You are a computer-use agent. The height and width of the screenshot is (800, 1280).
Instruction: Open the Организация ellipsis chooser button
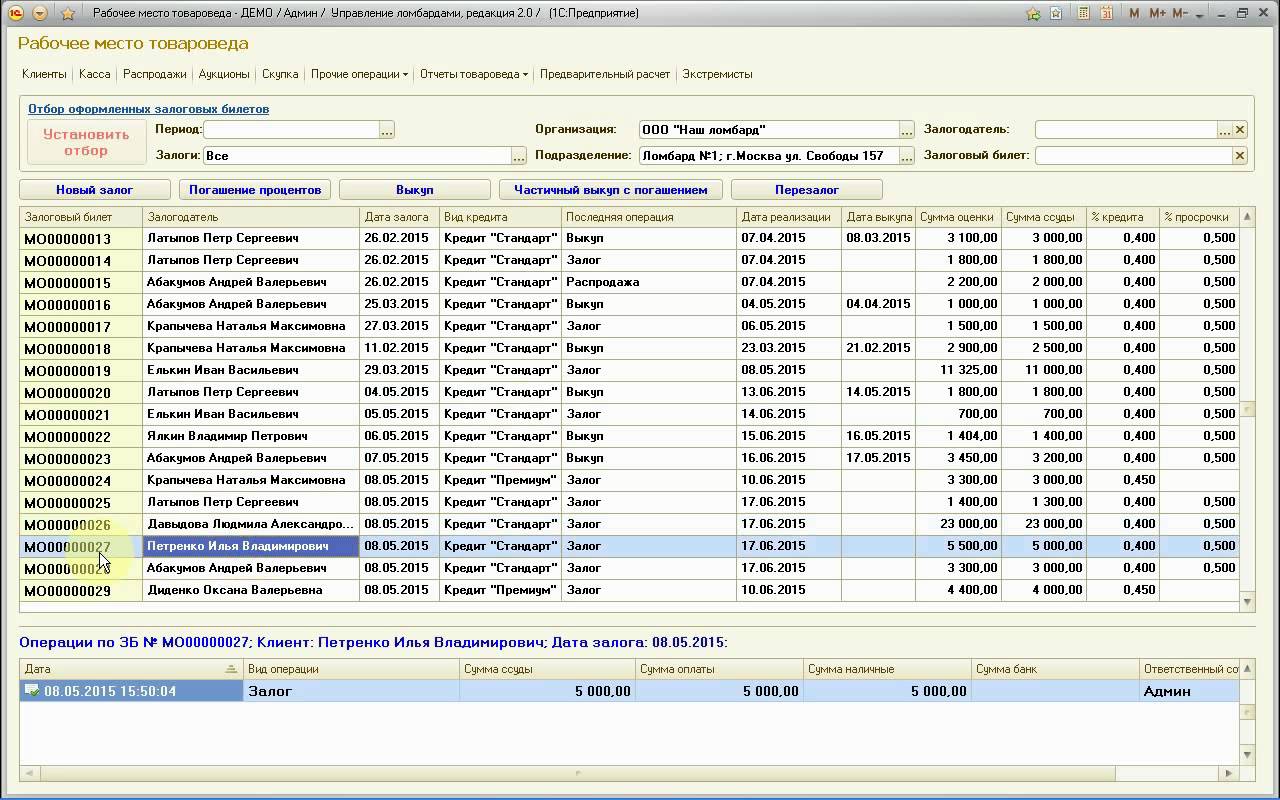907,130
